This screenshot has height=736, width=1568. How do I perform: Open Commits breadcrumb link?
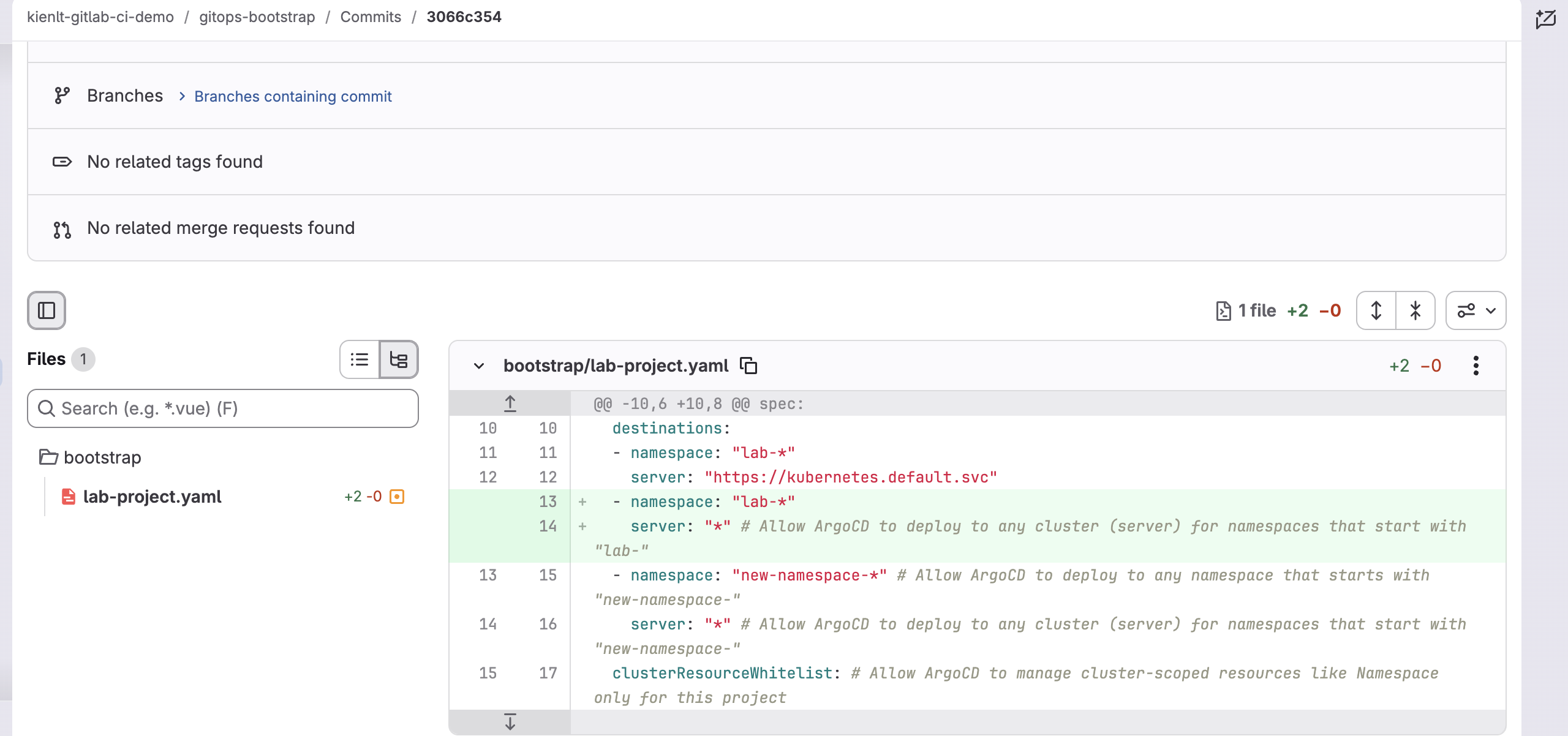[371, 17]
